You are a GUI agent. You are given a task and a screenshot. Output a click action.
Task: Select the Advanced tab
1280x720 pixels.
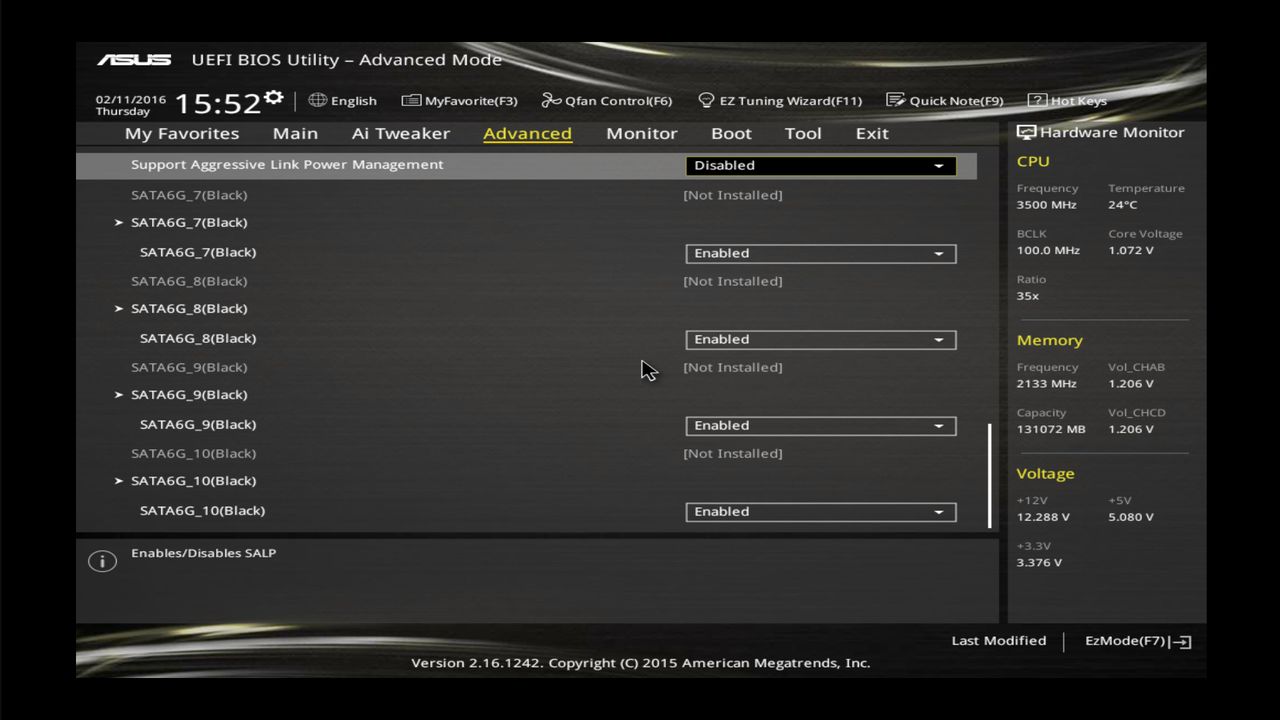[x=527, y=134]
